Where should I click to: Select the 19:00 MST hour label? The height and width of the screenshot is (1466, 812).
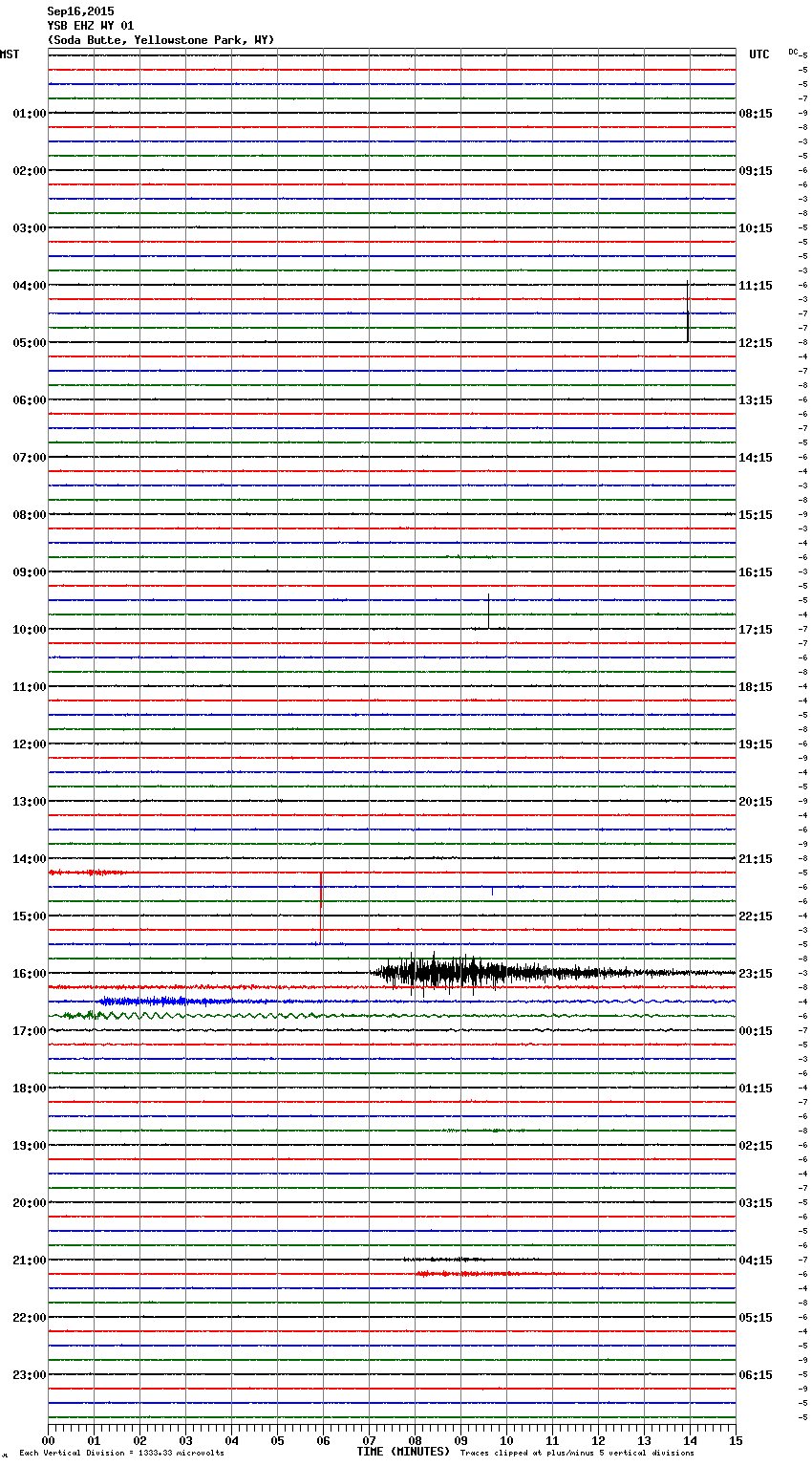[x=29, y=1146]
